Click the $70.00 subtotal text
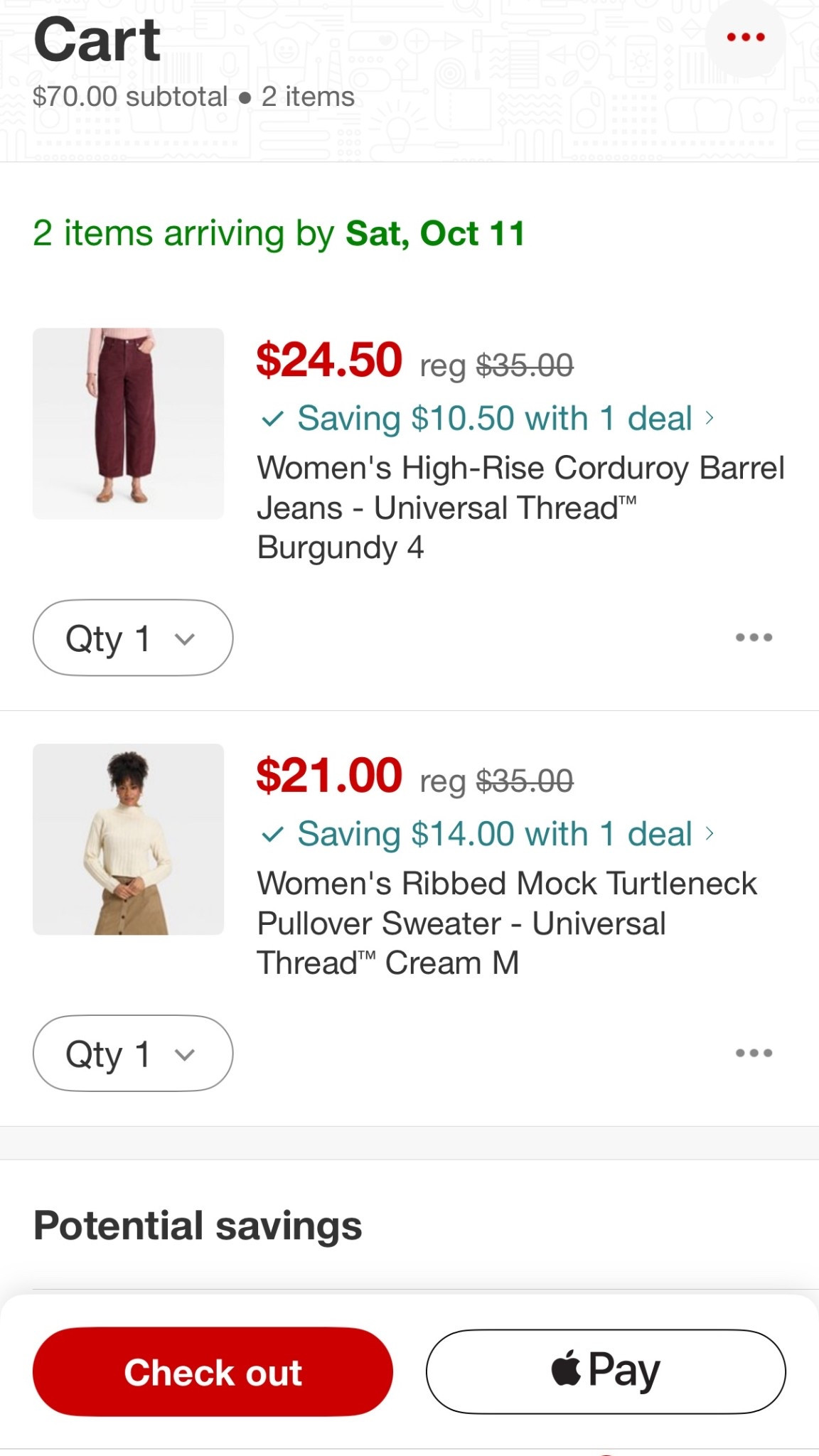This screenshot has height=1456, width=819. 128,97
